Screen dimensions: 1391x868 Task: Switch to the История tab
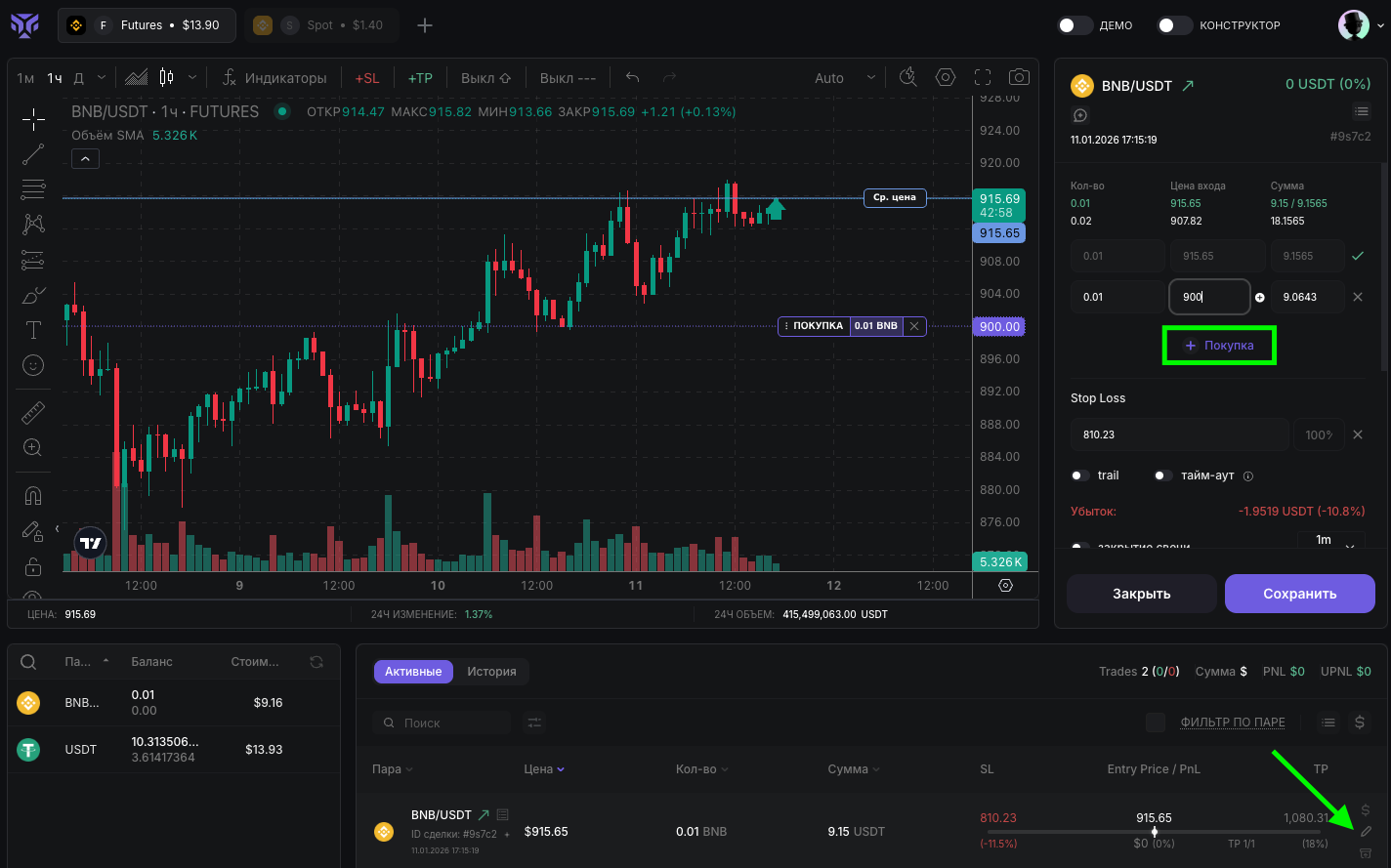(x=491, y=672)
